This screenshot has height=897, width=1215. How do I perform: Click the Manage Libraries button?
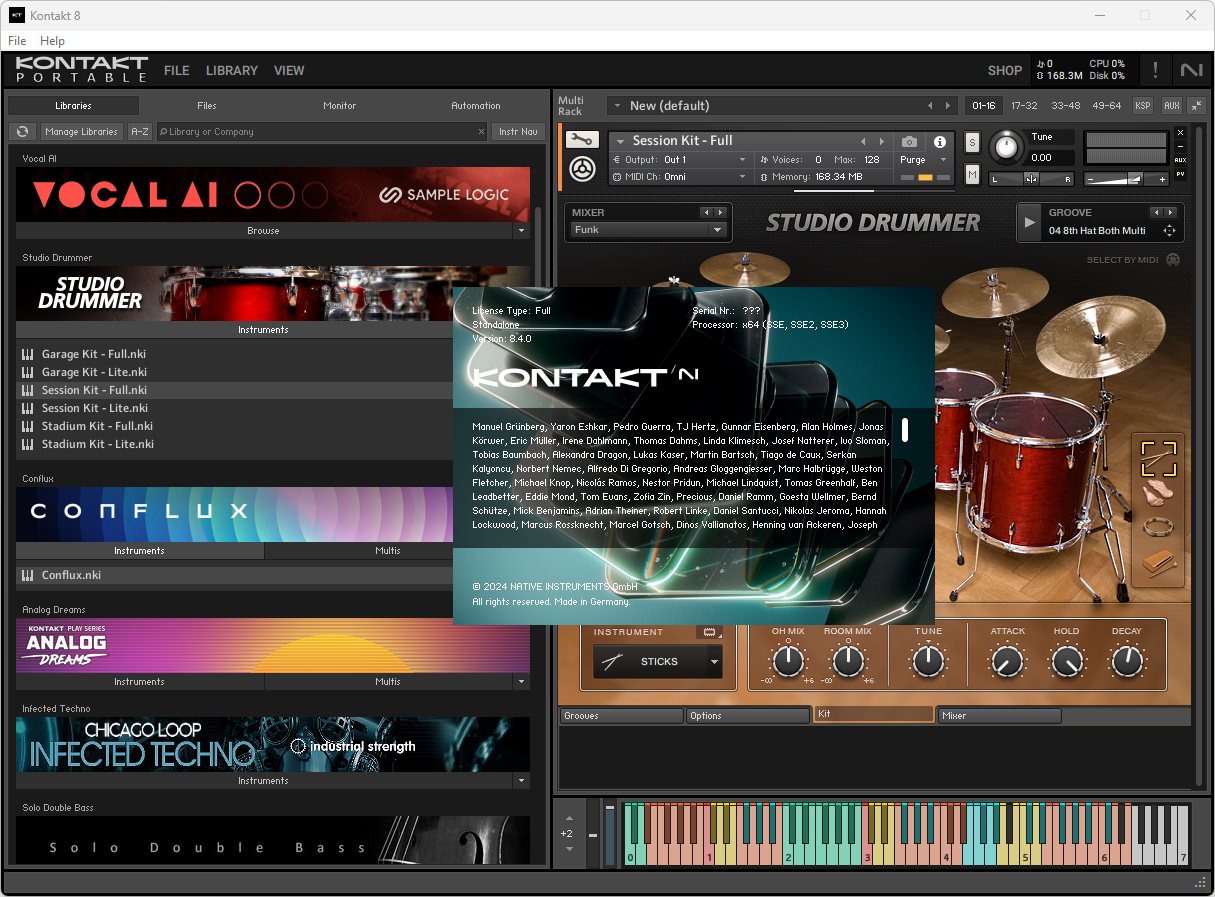[81, 132]
